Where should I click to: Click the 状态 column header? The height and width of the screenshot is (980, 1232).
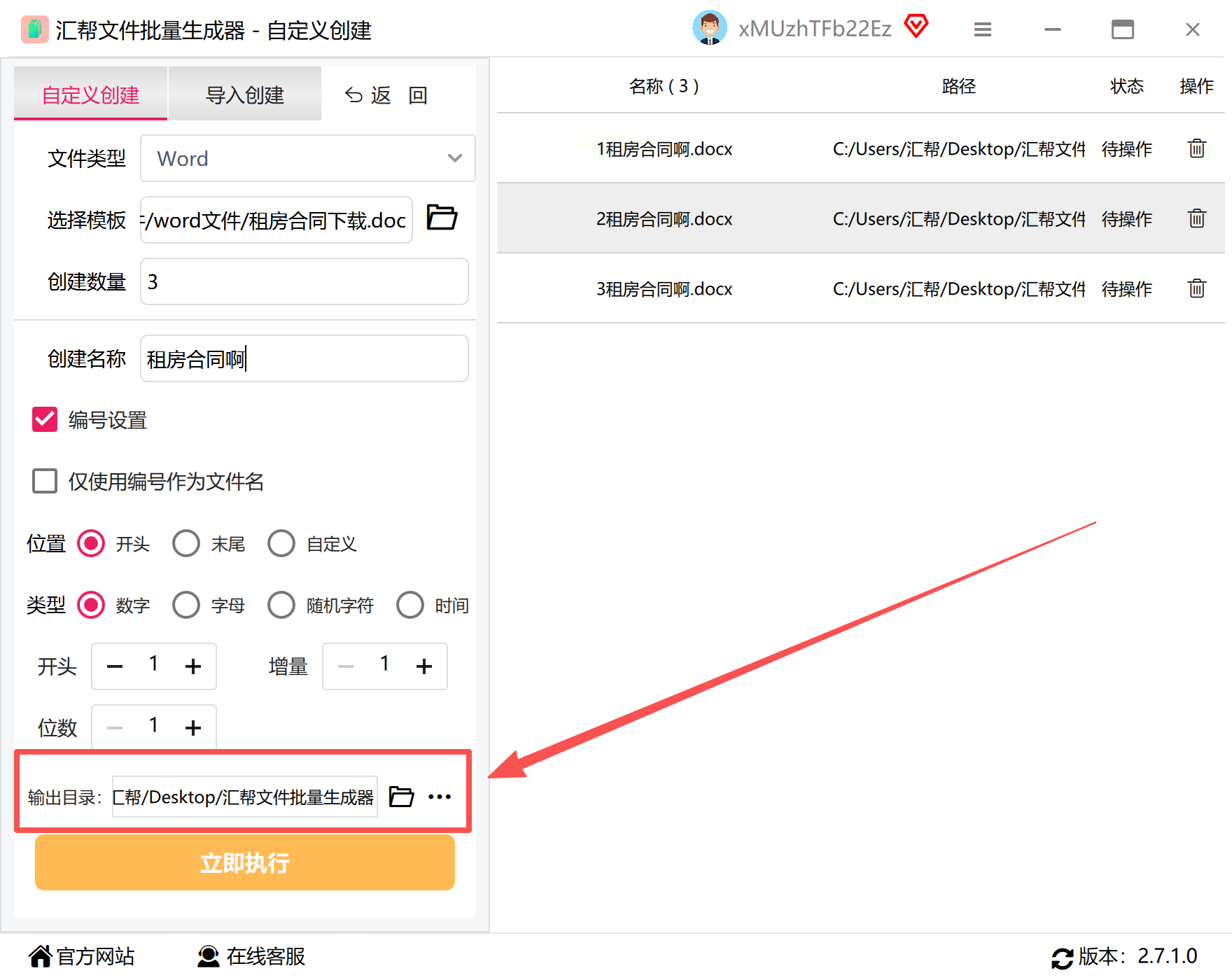[1127, 86]
